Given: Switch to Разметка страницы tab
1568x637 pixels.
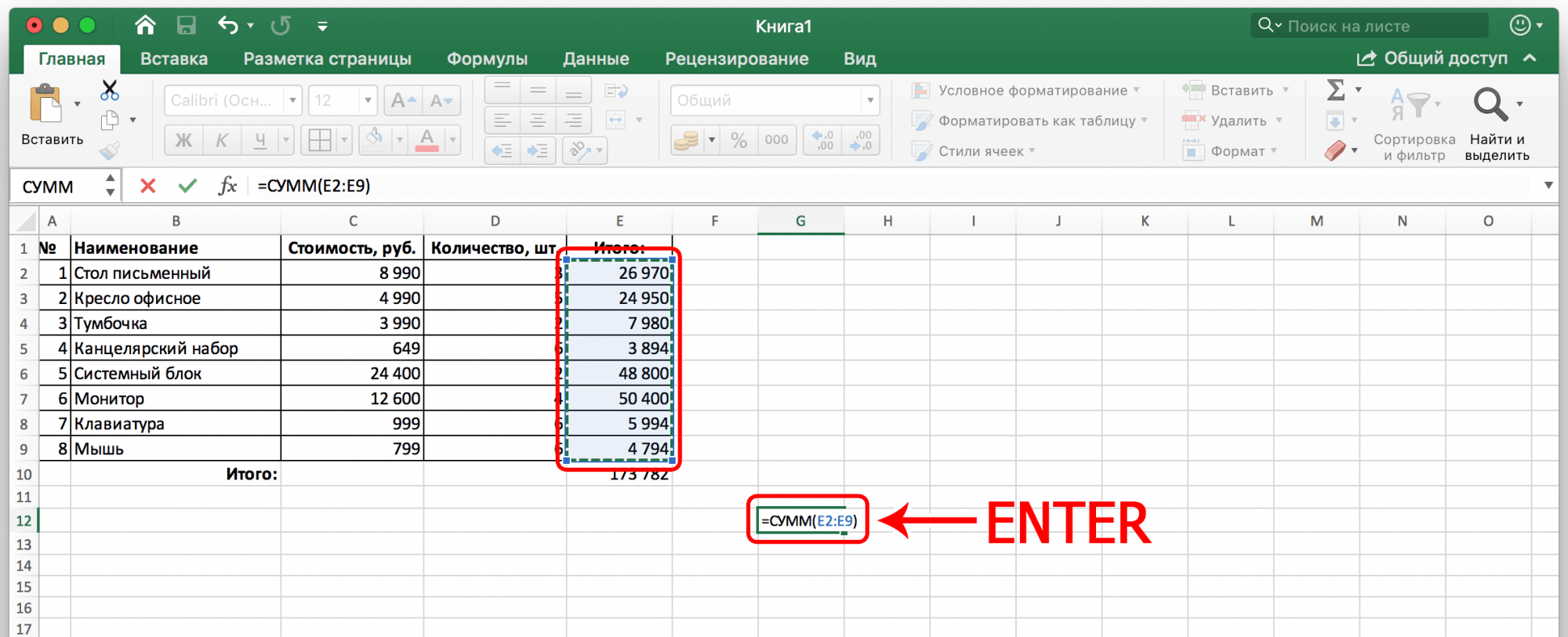Looking at the screenshot, I should click(x=327, y=59).
